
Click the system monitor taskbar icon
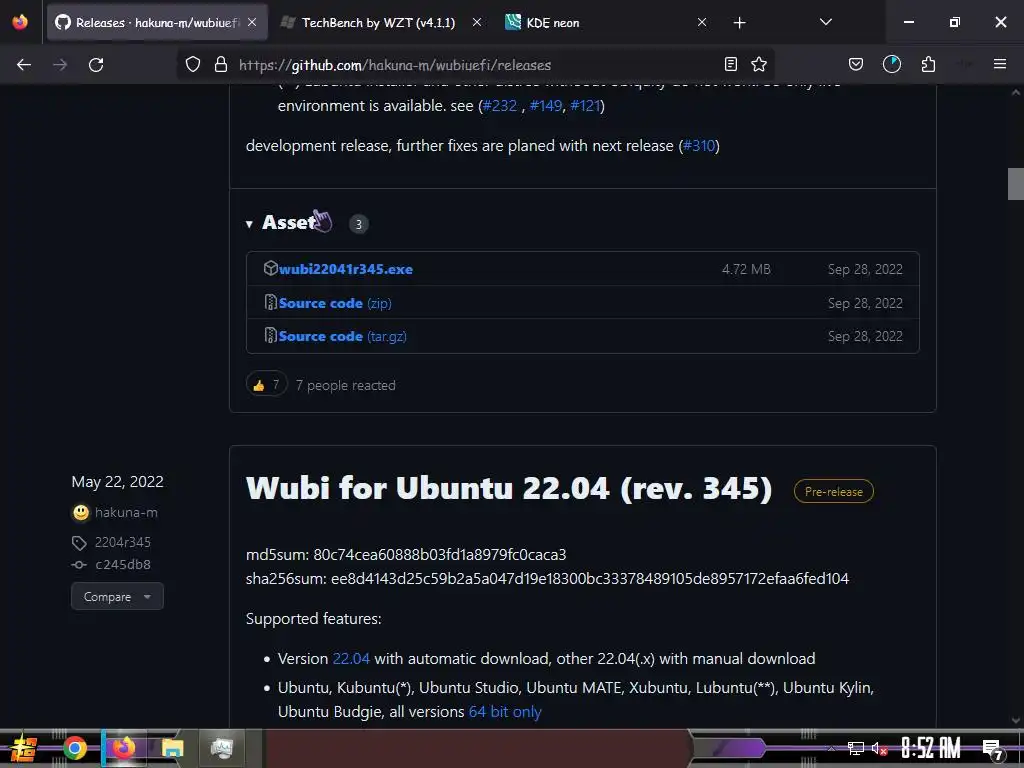221,748
